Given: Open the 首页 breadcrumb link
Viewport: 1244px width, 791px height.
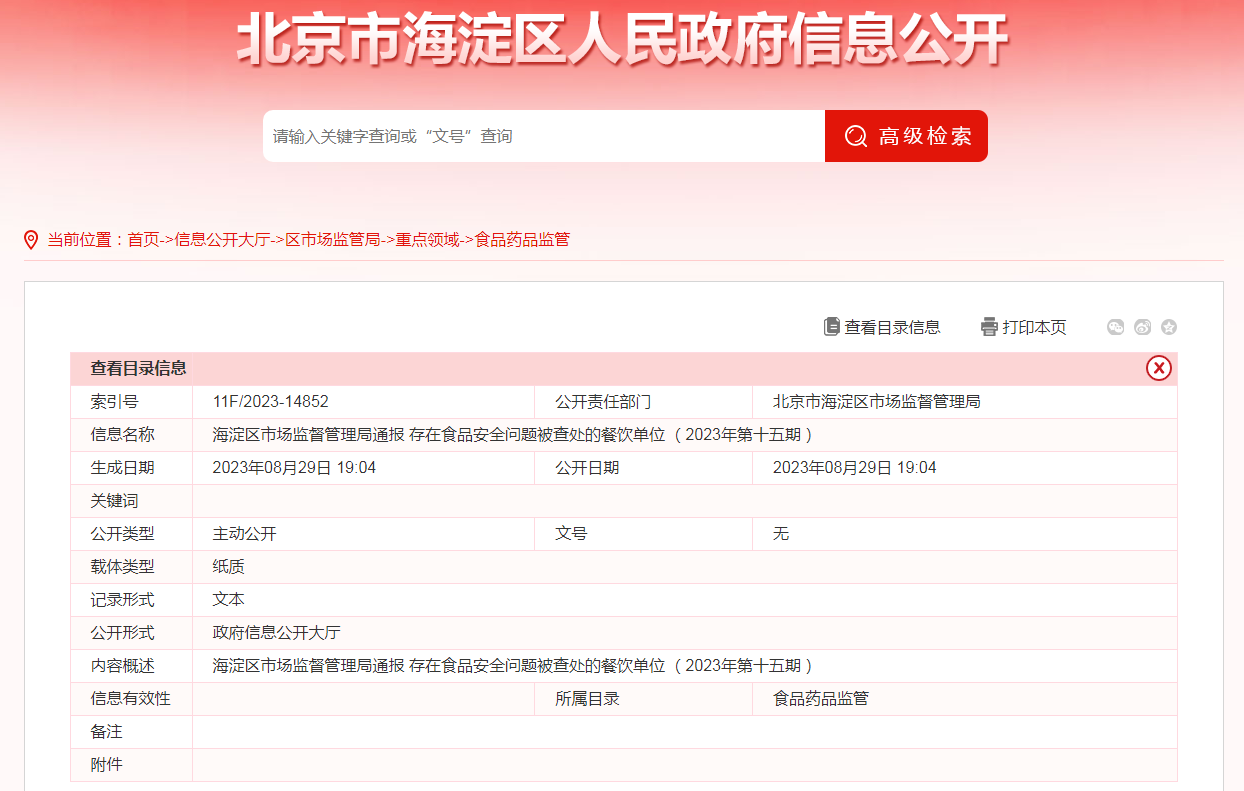Looking at the screenshot, I should coord(143,240).
